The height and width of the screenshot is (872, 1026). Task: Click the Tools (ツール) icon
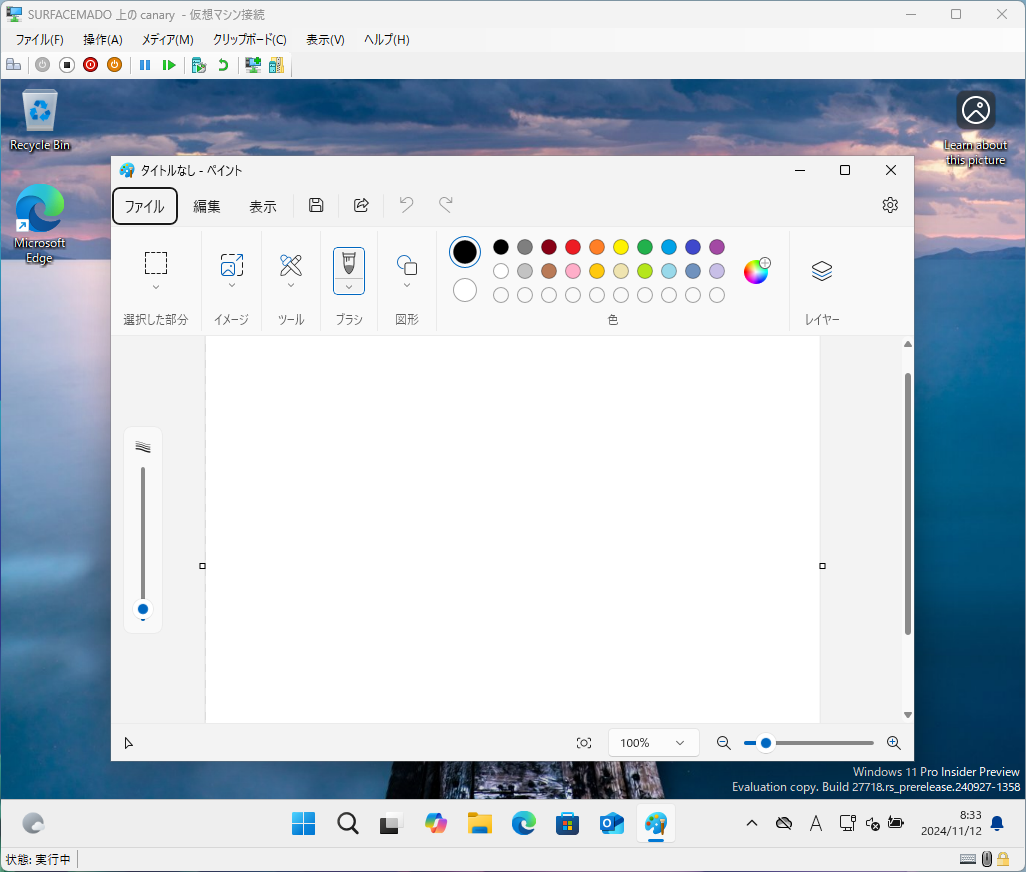[x=290, y=266]
